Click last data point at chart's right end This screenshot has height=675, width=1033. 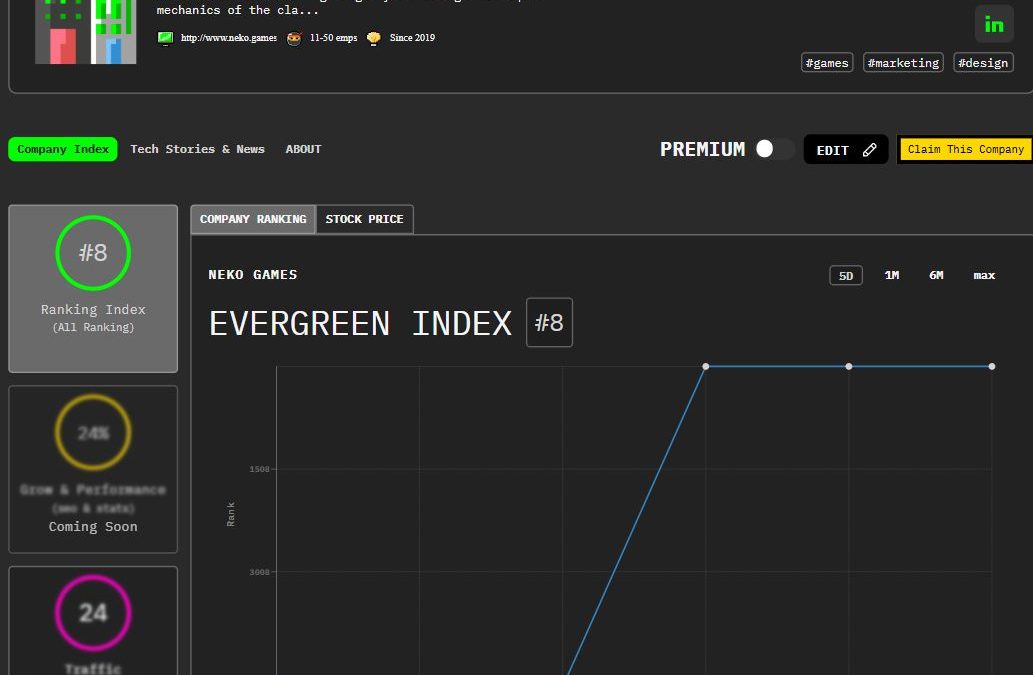pyautogui.click(x=991, y=366)
